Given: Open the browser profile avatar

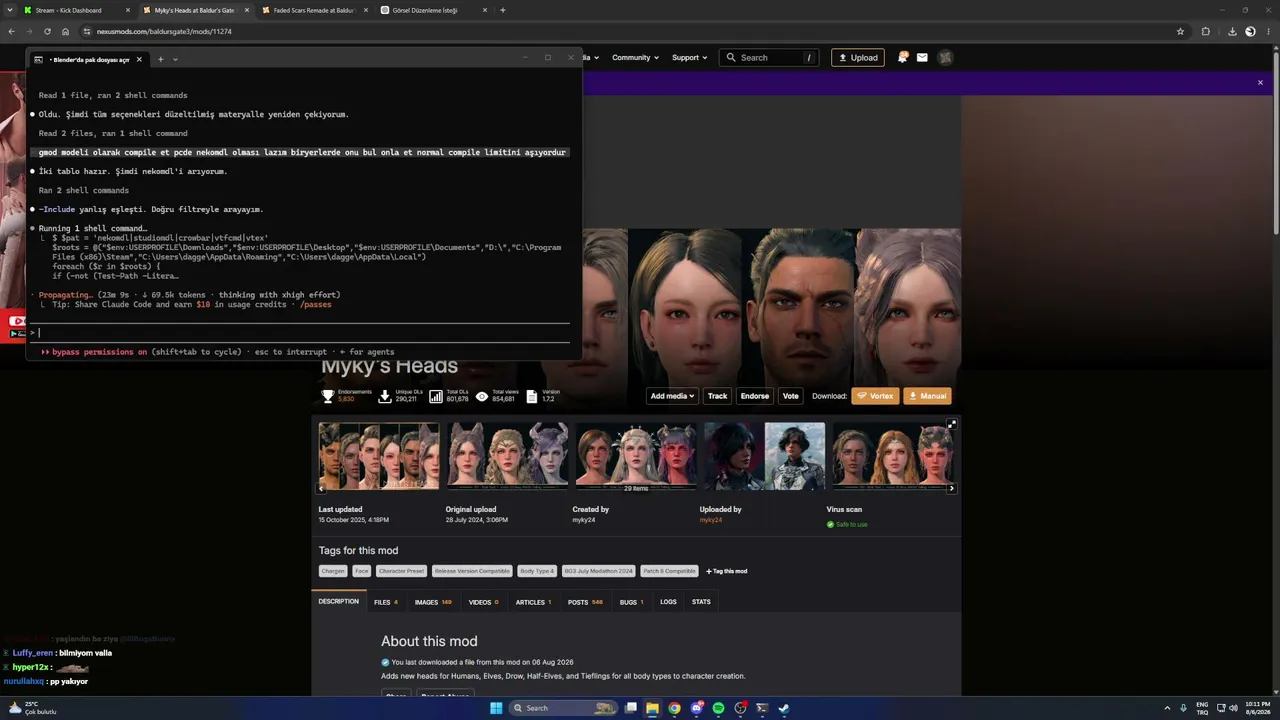Looking at the screenshot, I should [1250, 31].
